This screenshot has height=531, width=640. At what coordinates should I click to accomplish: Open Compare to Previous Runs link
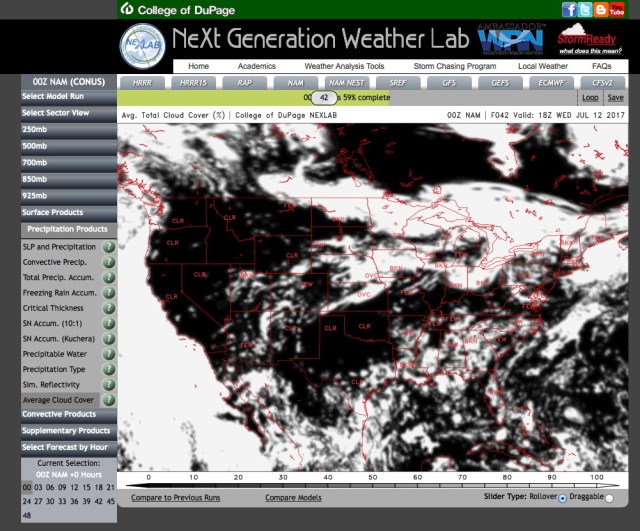coord(176,498)
